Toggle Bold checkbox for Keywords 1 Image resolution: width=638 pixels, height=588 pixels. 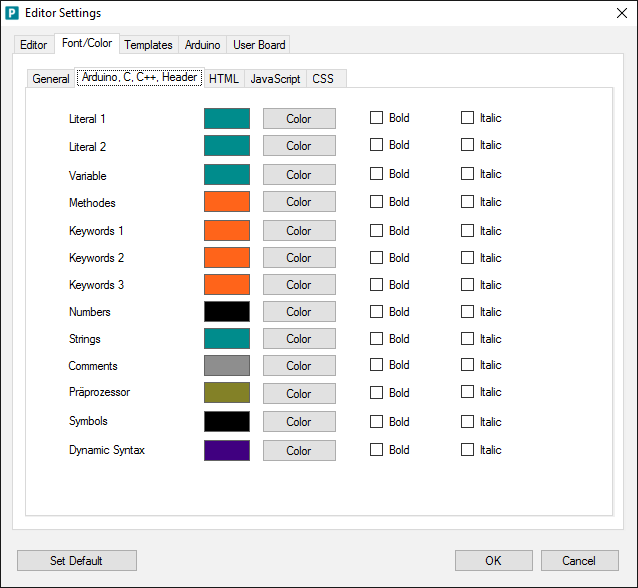click(x=377, y=231)
